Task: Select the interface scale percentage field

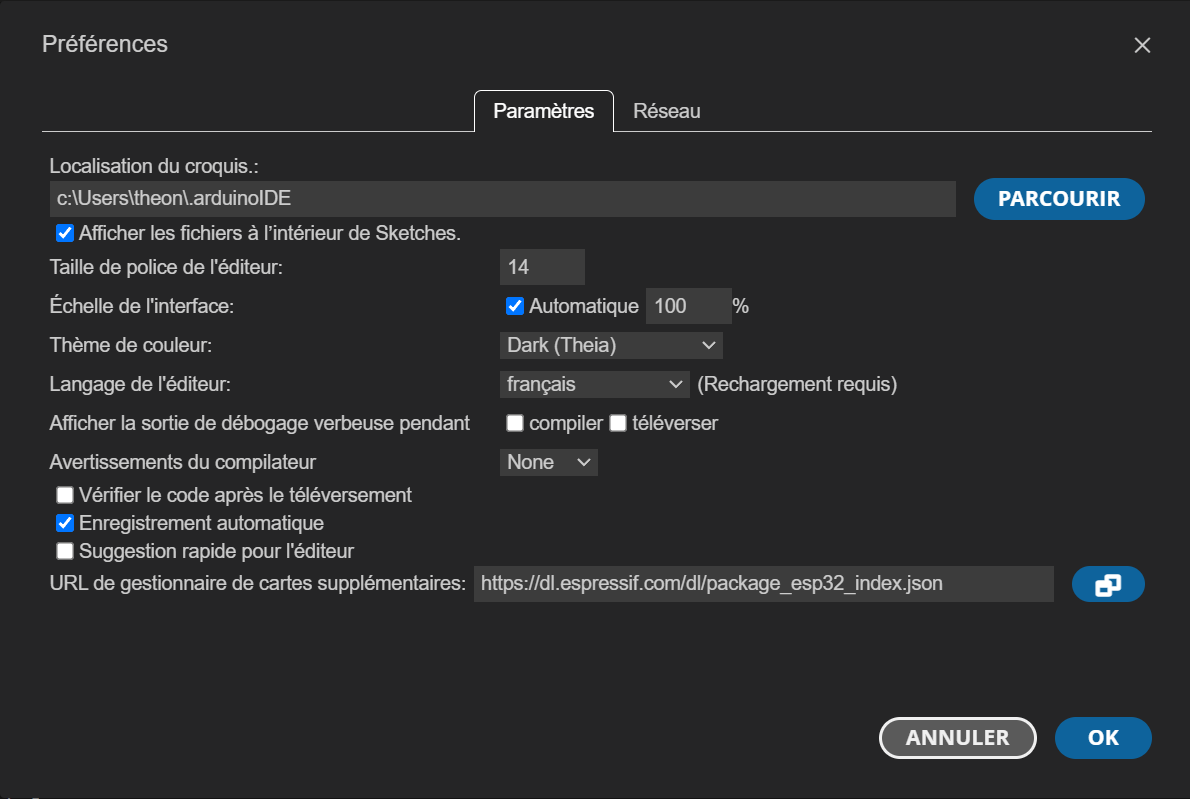Action: click(x=688, y=306)
